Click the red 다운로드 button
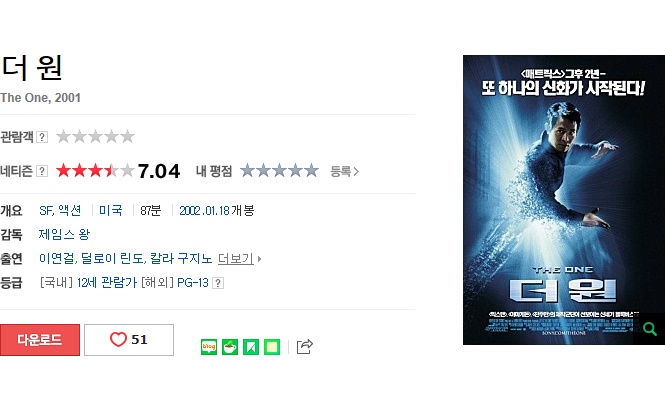The width and height of the screenshot is (665, 419). pos(40,340)
